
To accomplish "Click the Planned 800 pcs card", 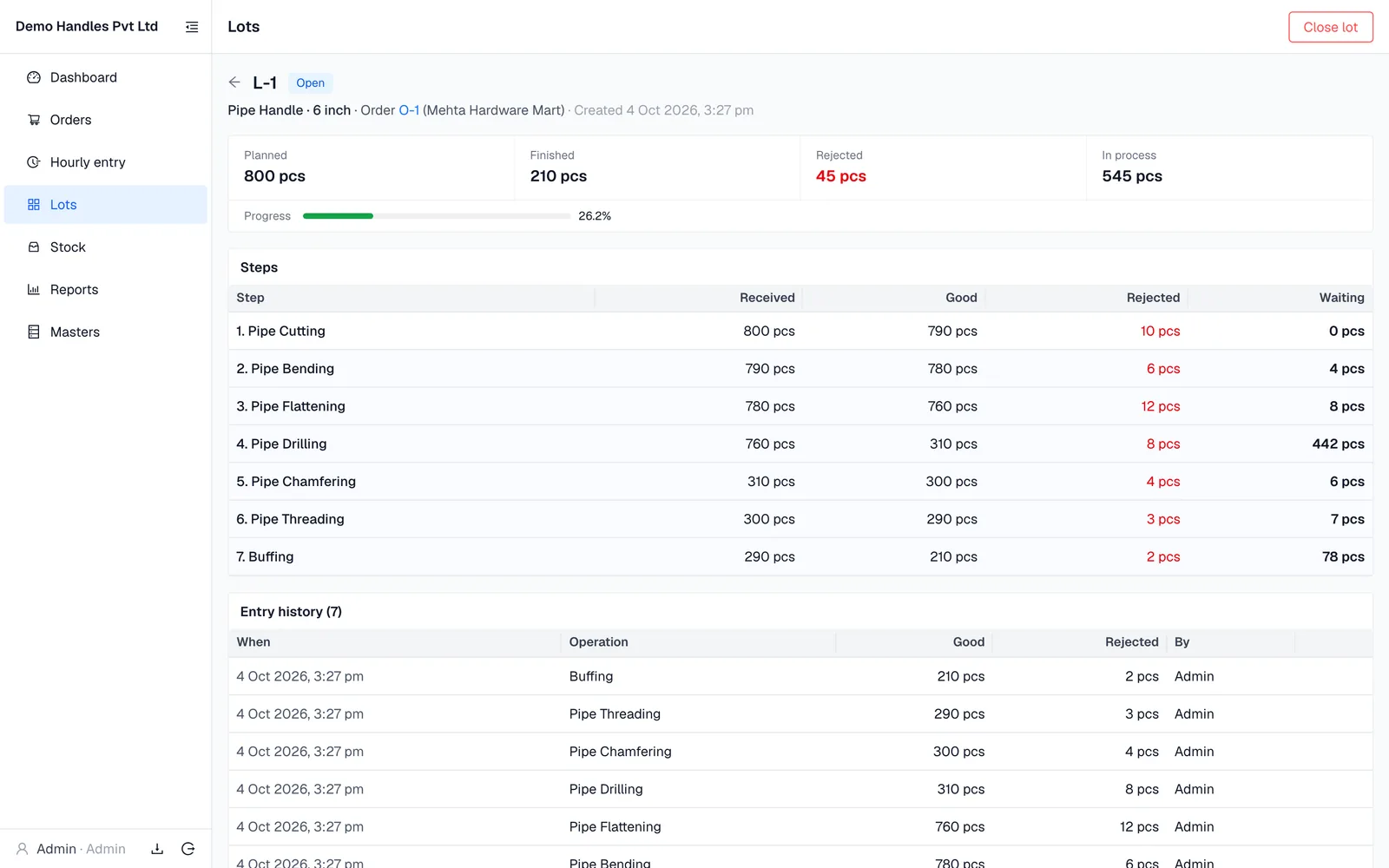I will [372, 168].
